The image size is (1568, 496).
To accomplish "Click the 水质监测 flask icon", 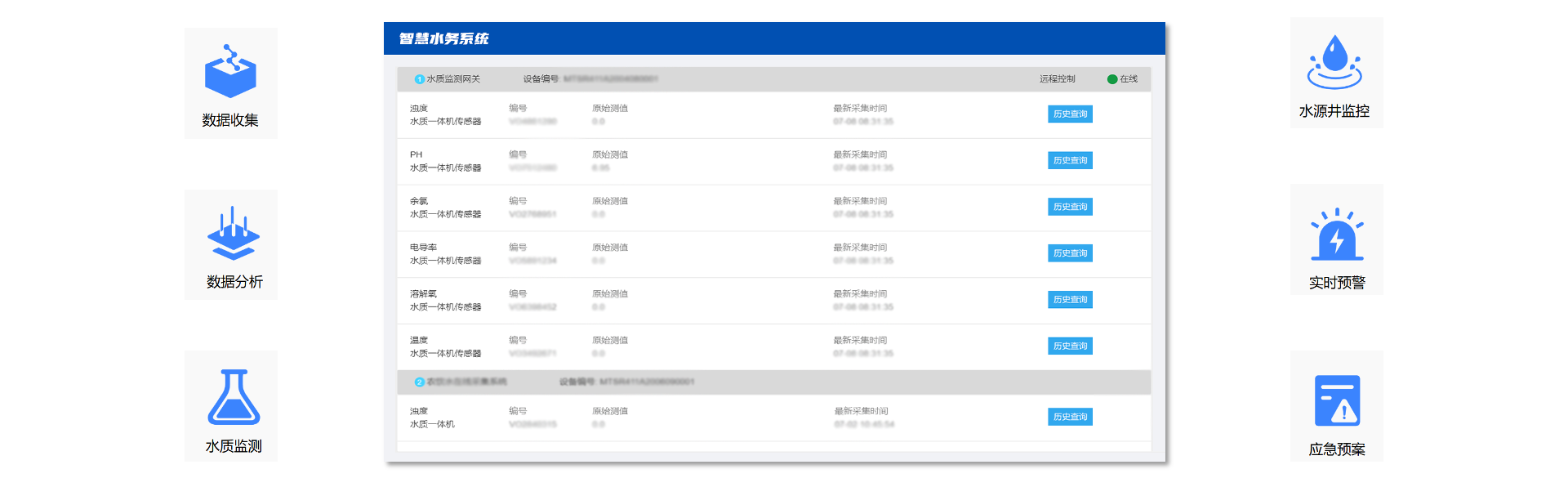I will [234, 397].
